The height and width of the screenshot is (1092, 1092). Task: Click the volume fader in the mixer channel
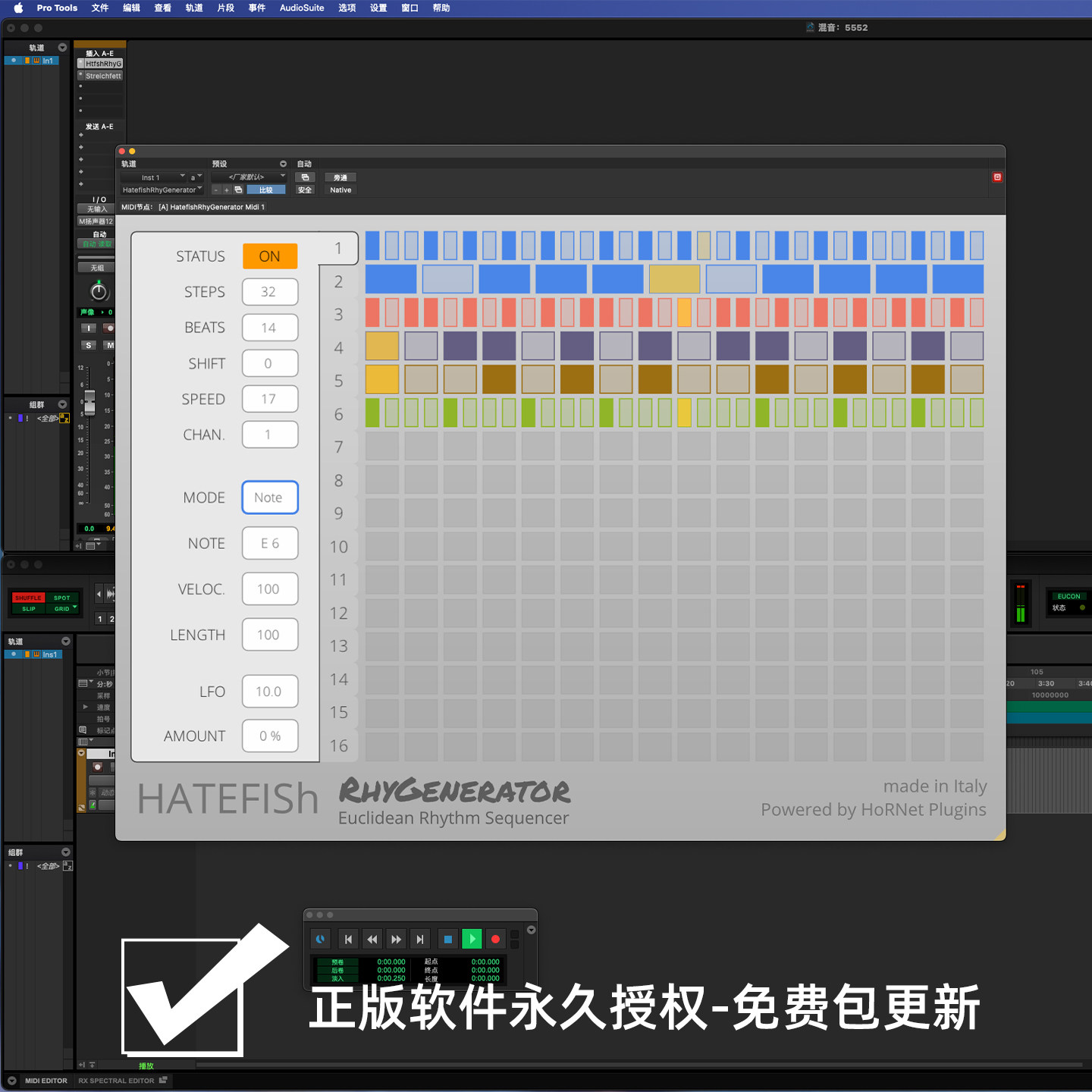tap(89, 402)
